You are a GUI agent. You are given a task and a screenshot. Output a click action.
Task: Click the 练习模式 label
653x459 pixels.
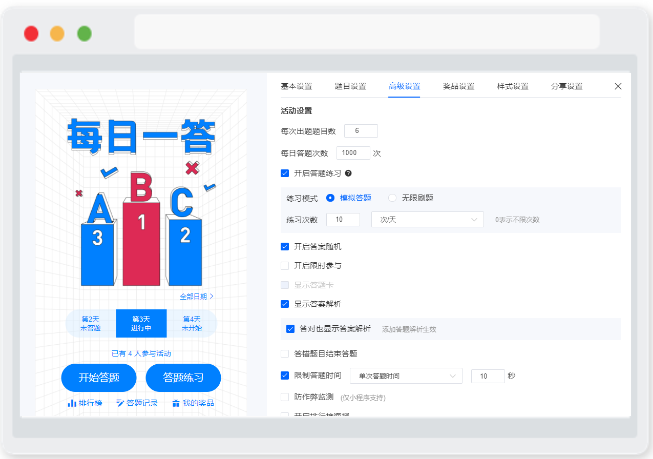[x=302, y=198]
